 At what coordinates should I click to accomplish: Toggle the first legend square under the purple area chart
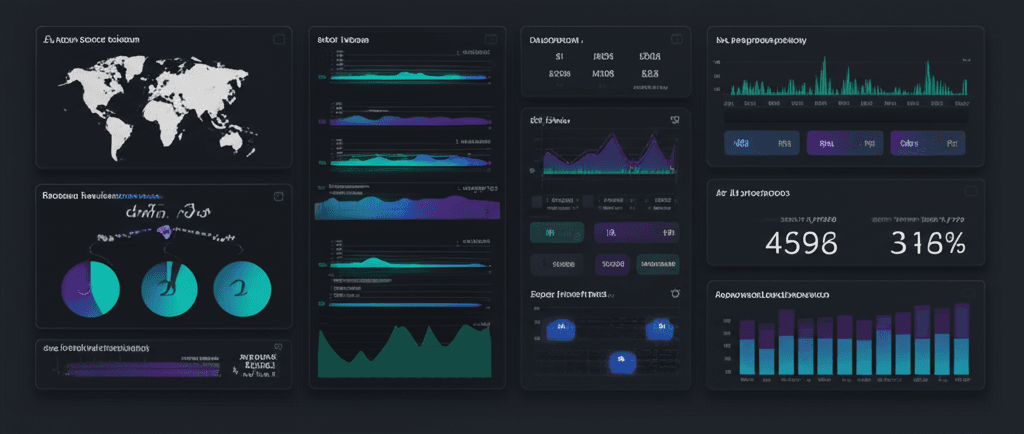click(537, 201)
